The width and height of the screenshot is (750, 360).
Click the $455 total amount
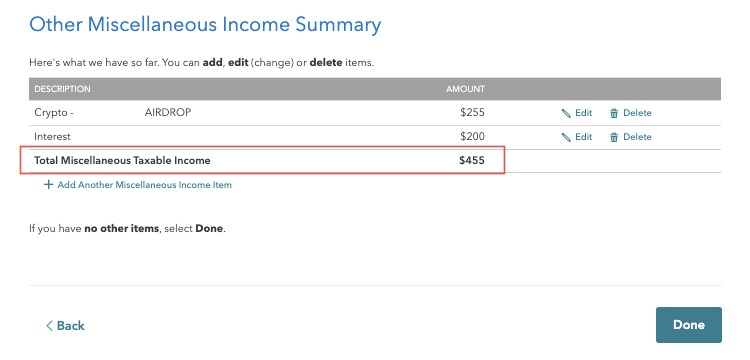coord(472,160)
